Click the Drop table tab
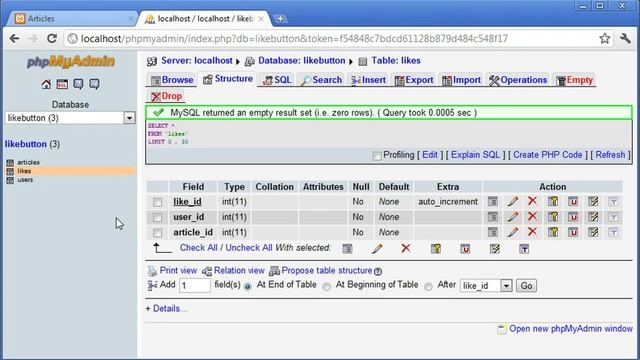This screenshot has width=640, height=360. [167, 96]
